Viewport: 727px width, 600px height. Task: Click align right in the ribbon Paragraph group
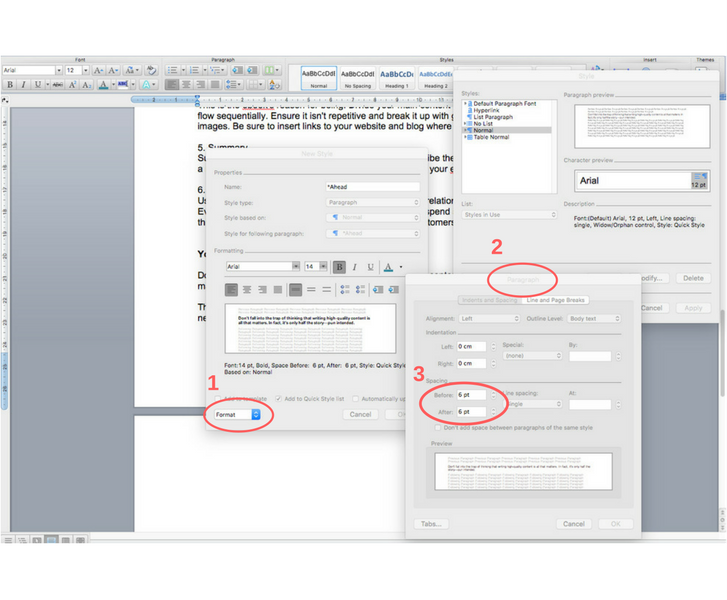pos(200,84)
